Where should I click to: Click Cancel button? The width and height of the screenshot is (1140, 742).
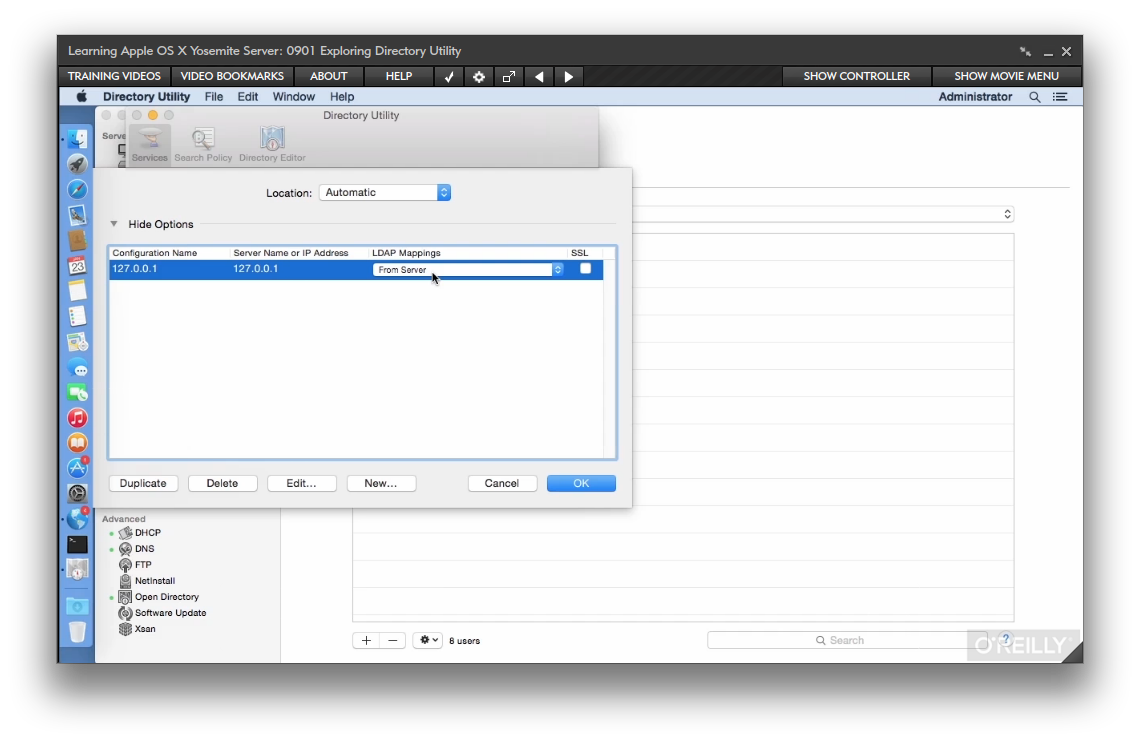502,483
